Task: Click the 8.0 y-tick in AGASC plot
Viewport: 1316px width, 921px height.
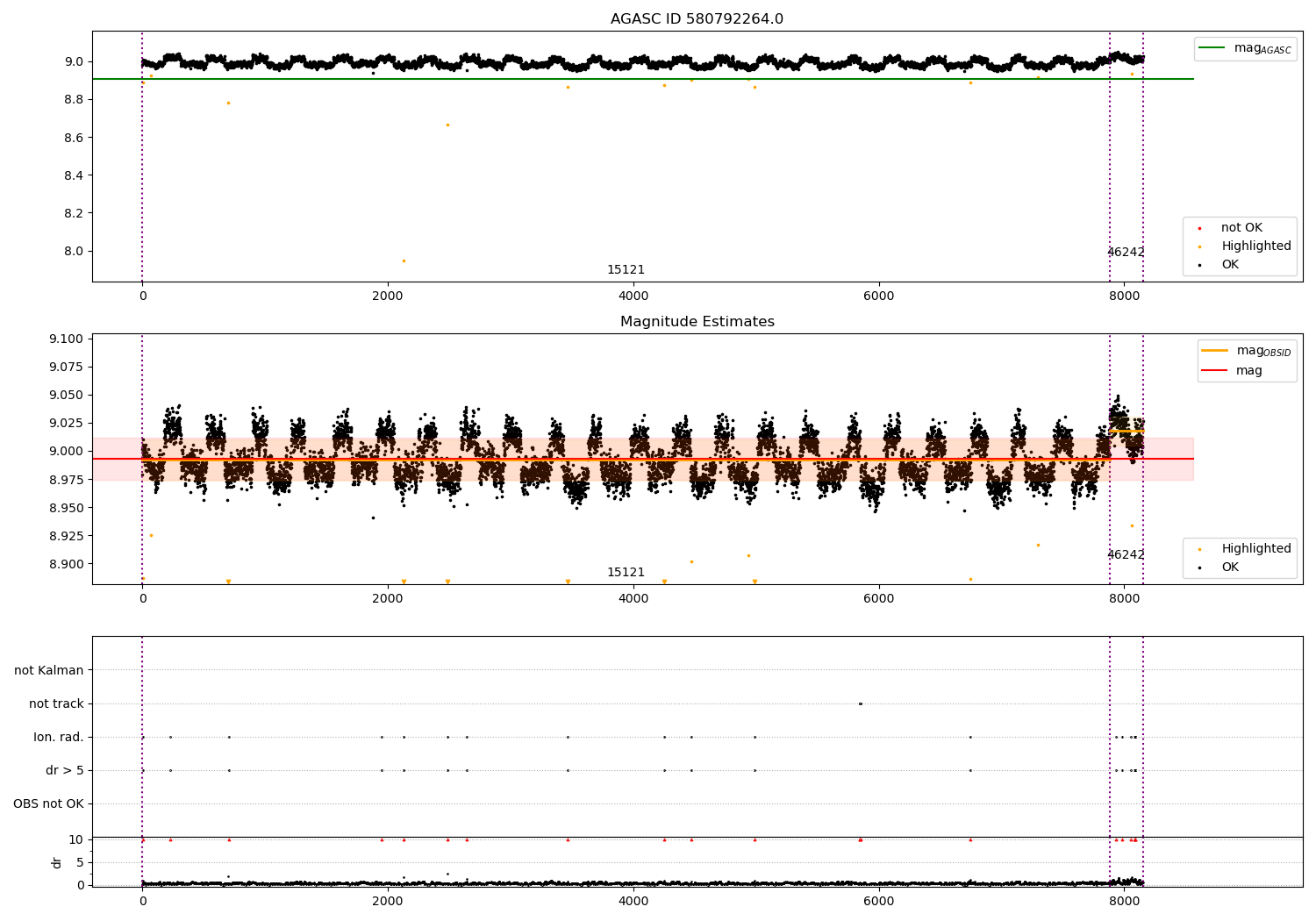Action: (74, 251)
